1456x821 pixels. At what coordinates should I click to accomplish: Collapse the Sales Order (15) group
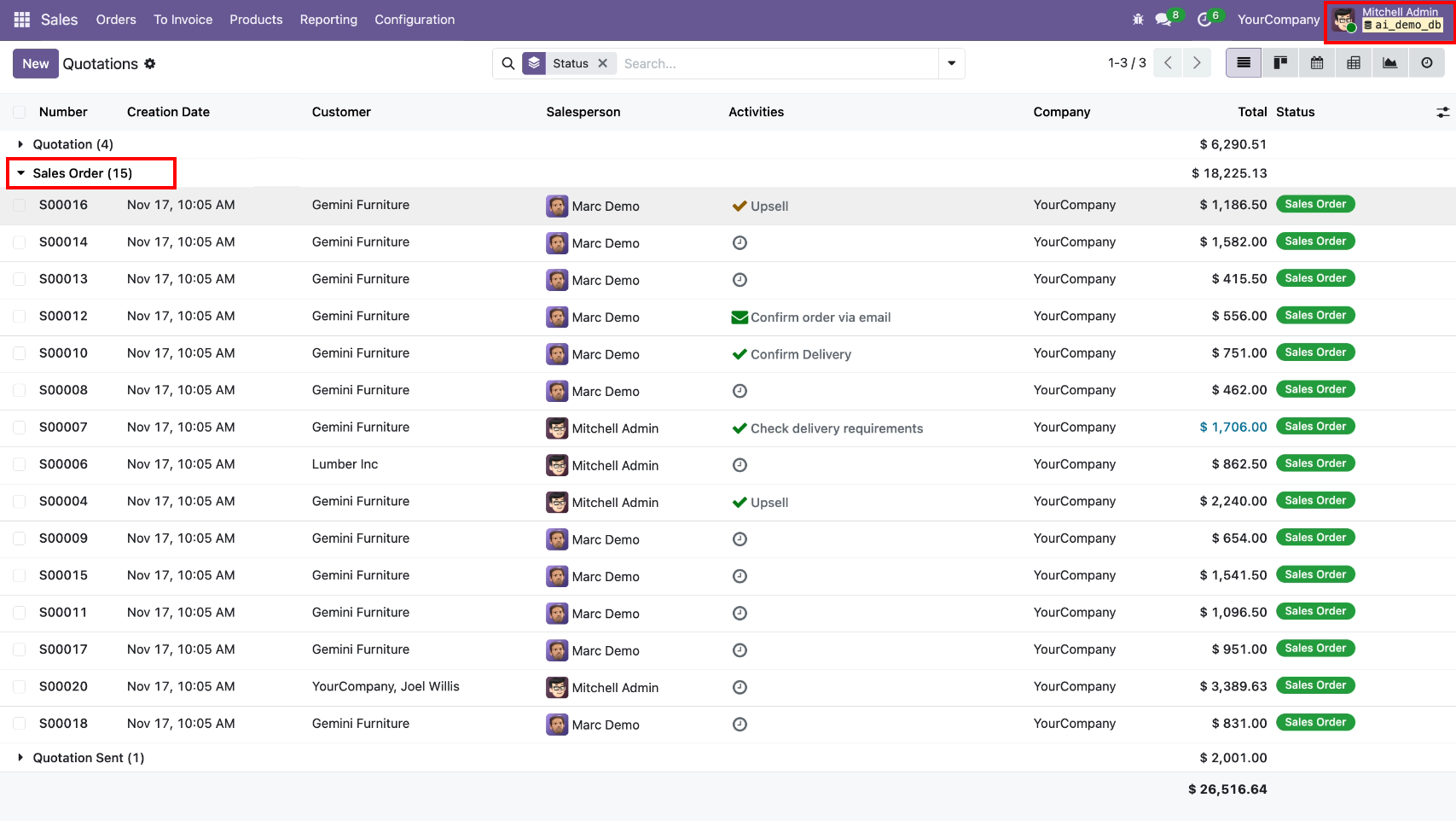[82, 173]
